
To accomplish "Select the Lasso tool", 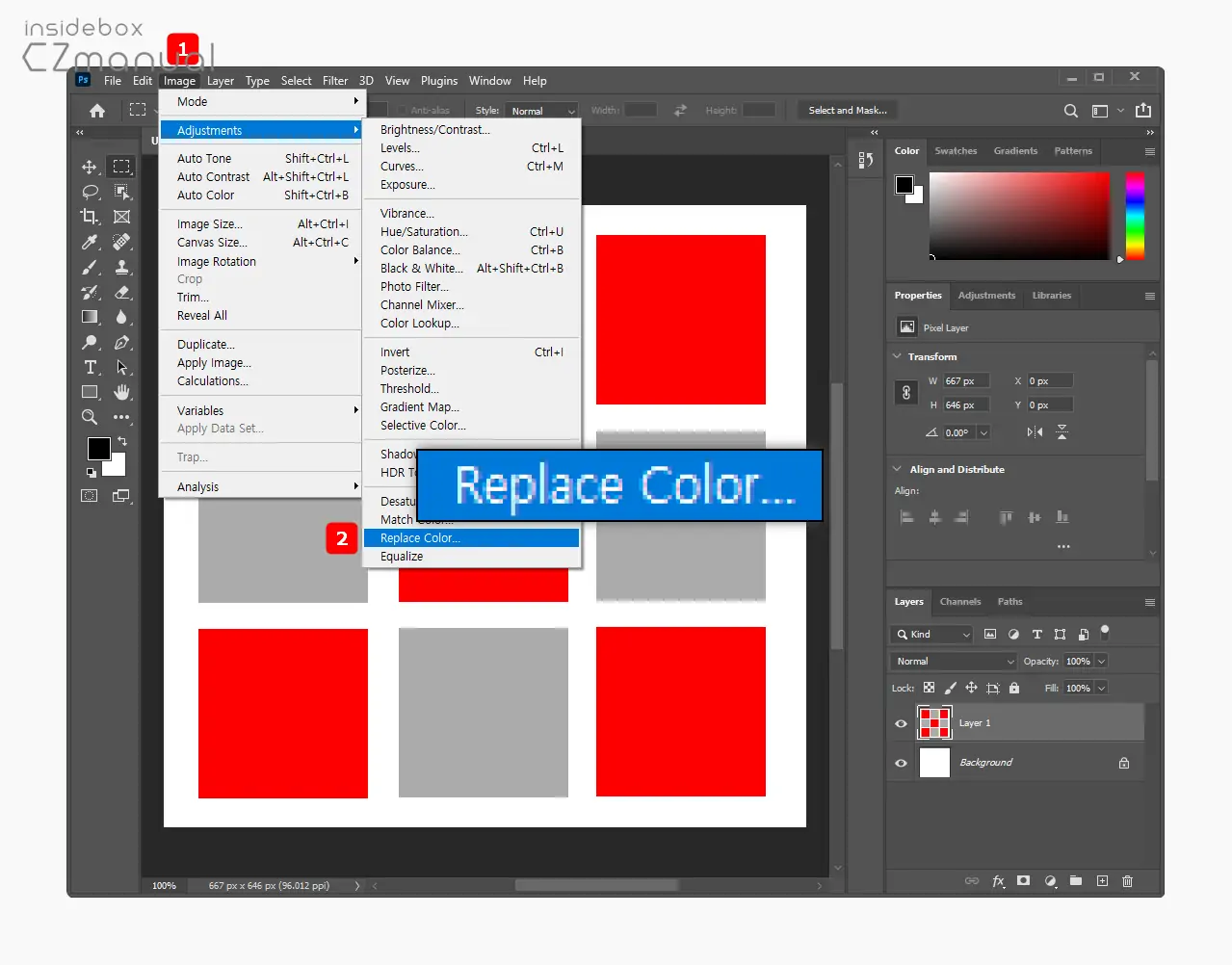I will tap(90, 192).
